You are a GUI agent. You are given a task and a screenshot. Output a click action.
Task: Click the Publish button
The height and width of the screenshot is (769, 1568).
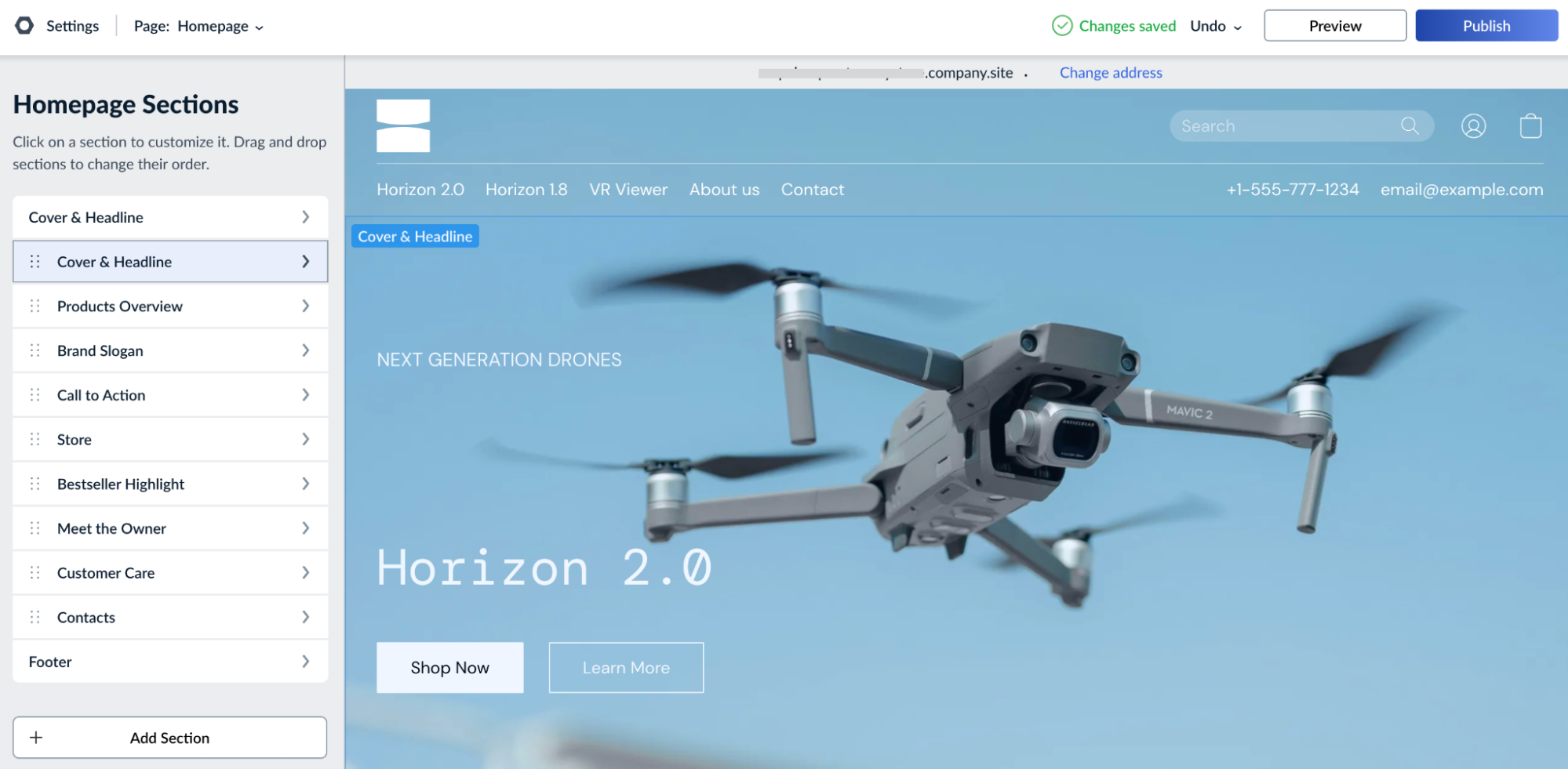click(1486, 26)
